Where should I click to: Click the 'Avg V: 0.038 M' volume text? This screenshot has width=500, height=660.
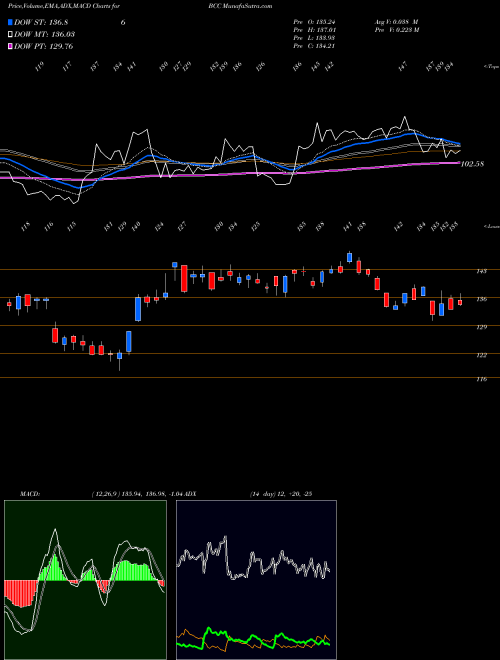point(396,22)
